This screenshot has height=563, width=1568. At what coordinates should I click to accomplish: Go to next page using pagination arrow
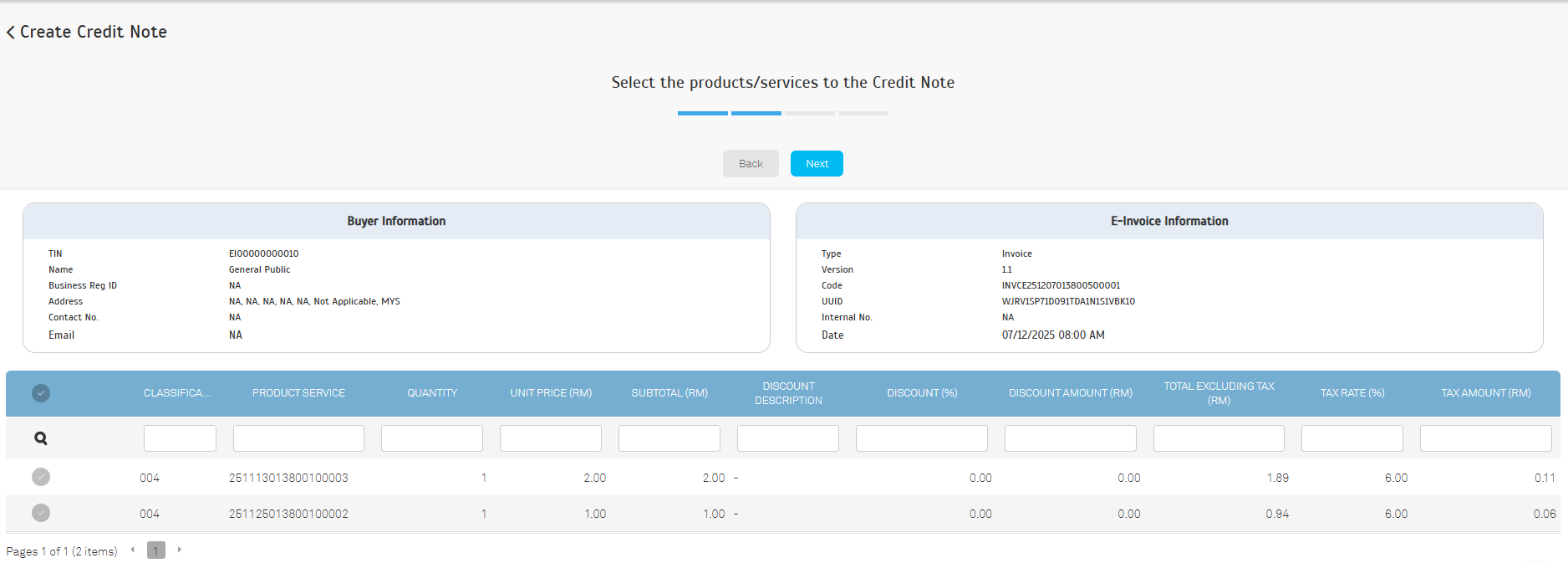coord(179,550)
